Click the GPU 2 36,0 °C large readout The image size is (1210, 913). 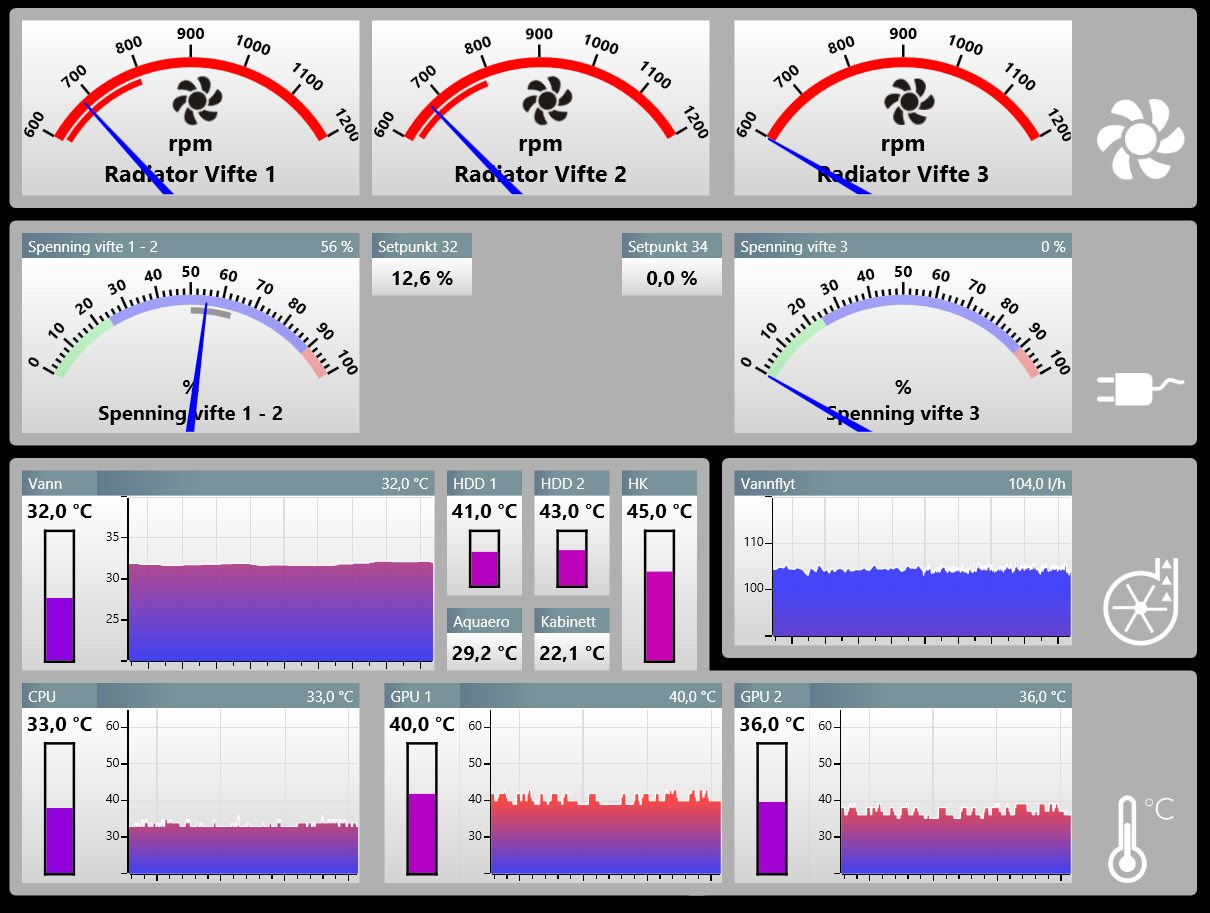pyautogui.click(x=772, y=724)
